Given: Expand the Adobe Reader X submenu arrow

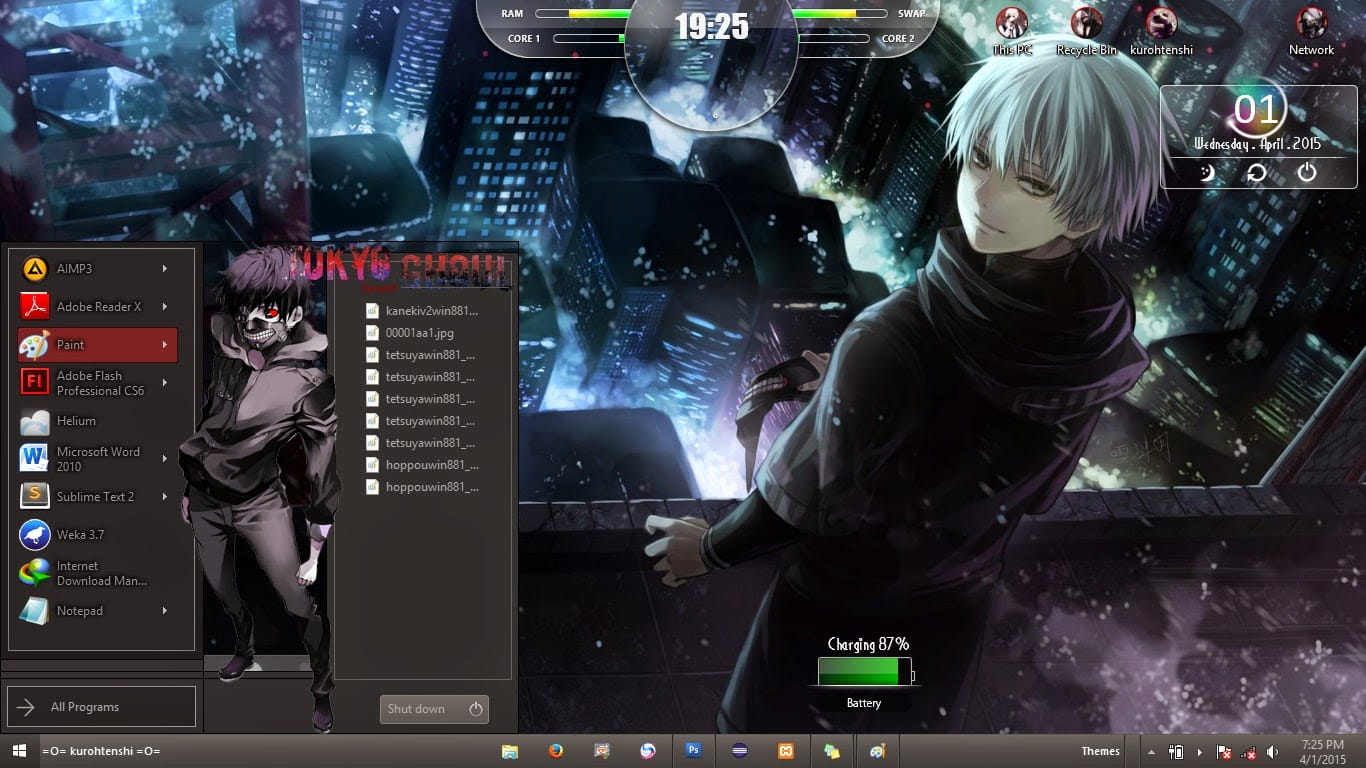Looking at the screenshot, I should [166, 306].
